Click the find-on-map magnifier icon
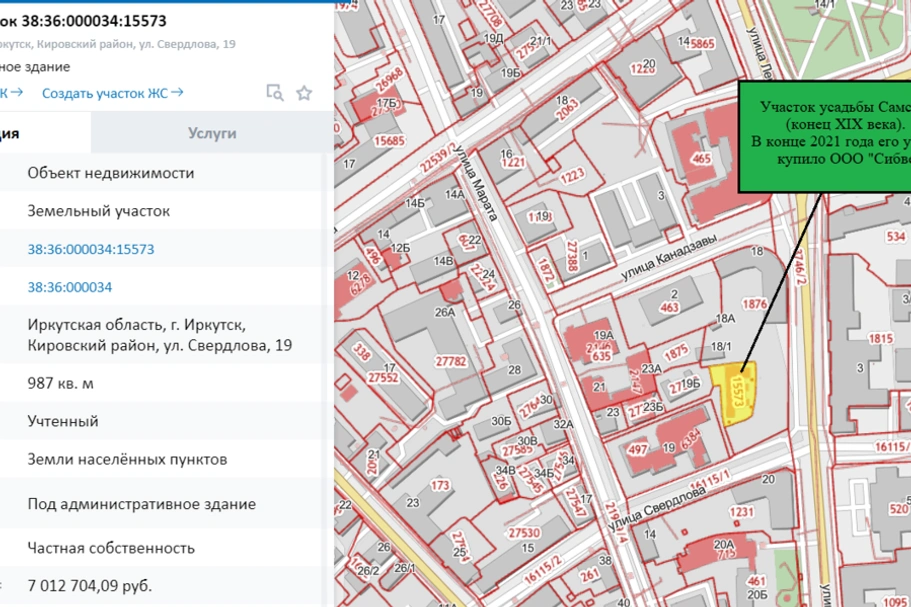 click(x=275, y=93)
